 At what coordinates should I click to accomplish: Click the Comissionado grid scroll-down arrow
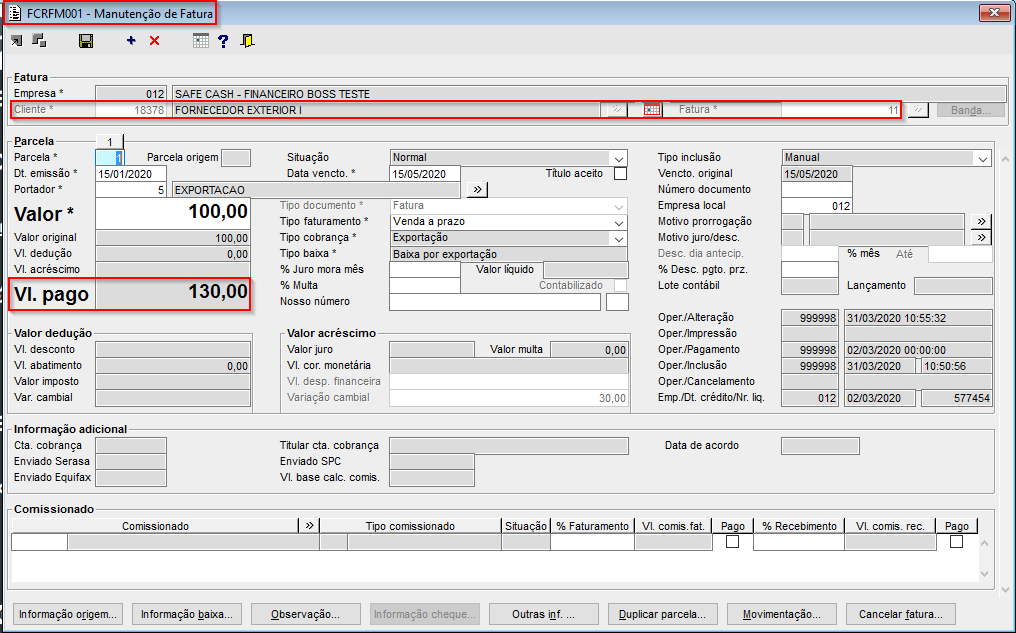click(x=984, y=573)
